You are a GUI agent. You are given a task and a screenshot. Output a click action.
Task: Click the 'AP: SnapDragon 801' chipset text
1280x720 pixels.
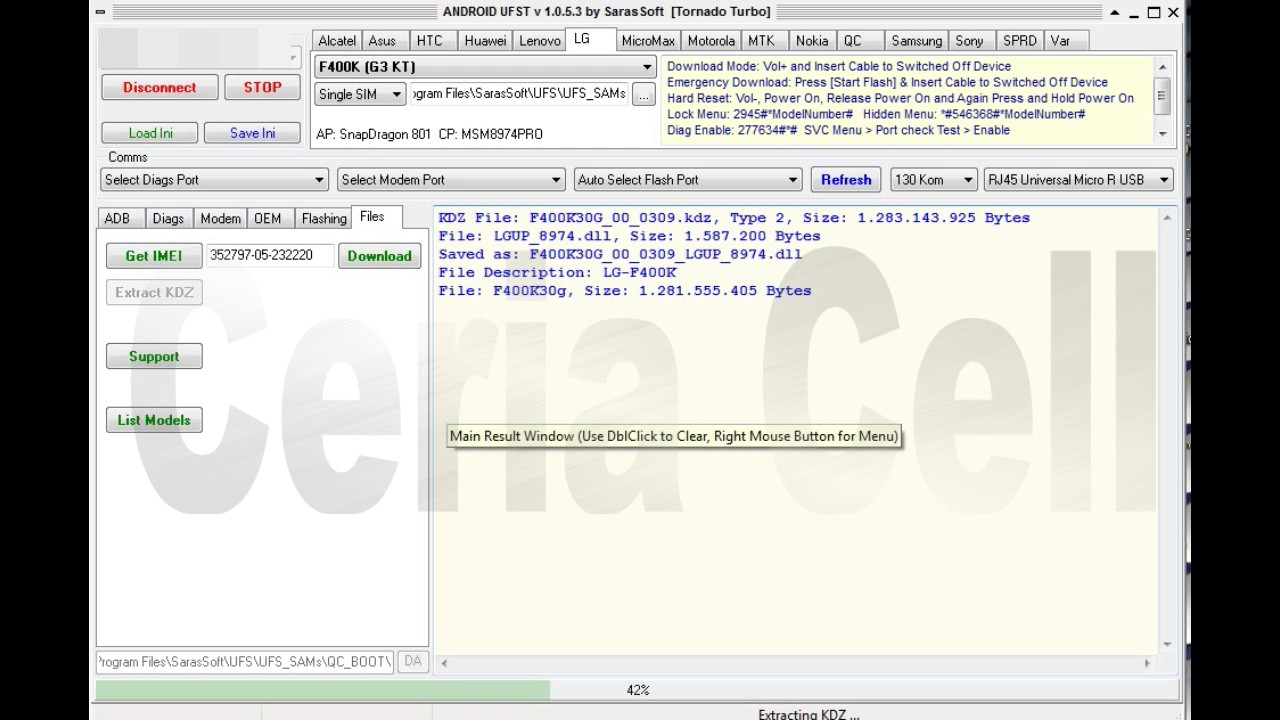click(x=374, y=134)
